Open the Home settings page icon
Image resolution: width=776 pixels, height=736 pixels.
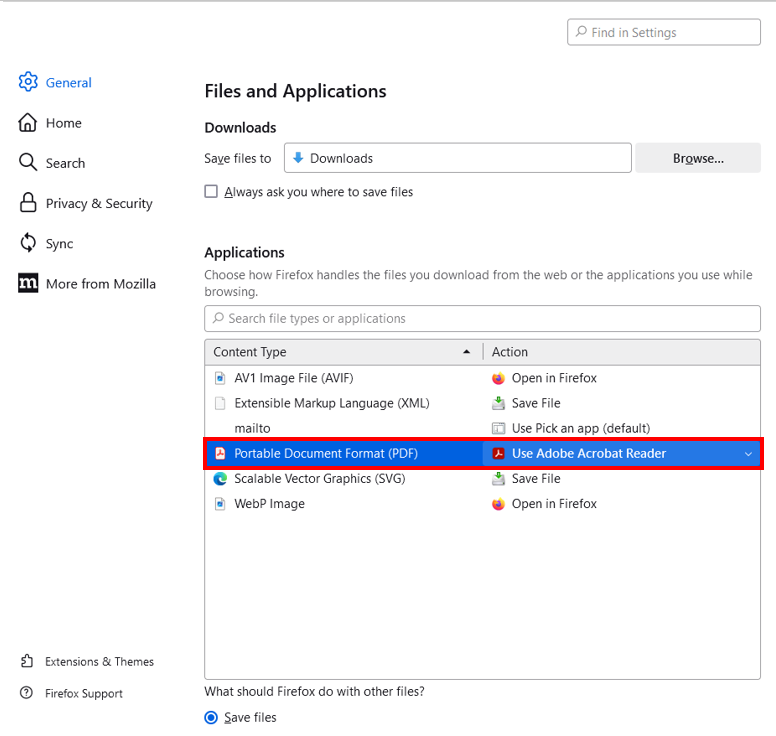[x=28, y=123]
